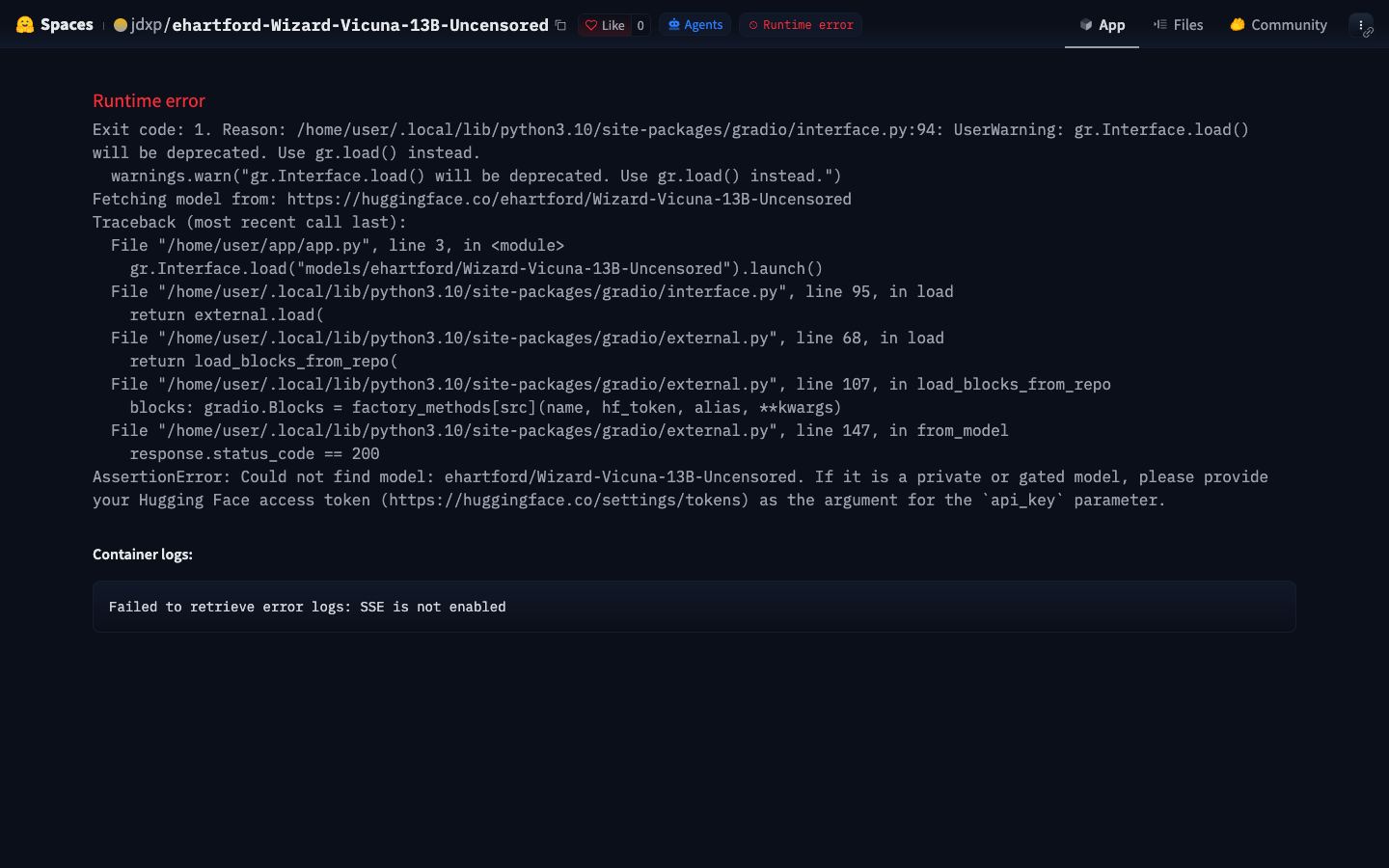Screen dimensions: 1389x868
Task: Click the 'gr.Interface.load("models/...").launch()' code line
Action: (x=477, y=268)
